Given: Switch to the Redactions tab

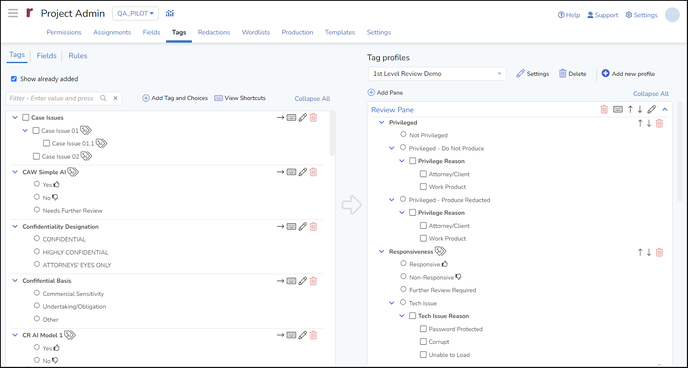Looking at the screenshot, I should [x=214, y=32].
